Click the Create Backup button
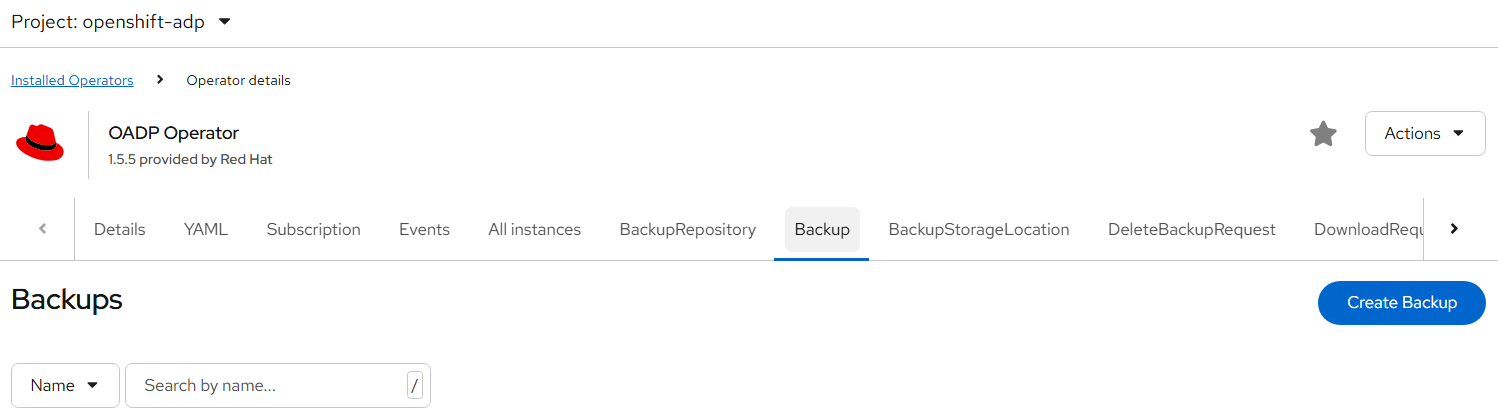This screenshot has width=1498, height=415. [1401, 303]
